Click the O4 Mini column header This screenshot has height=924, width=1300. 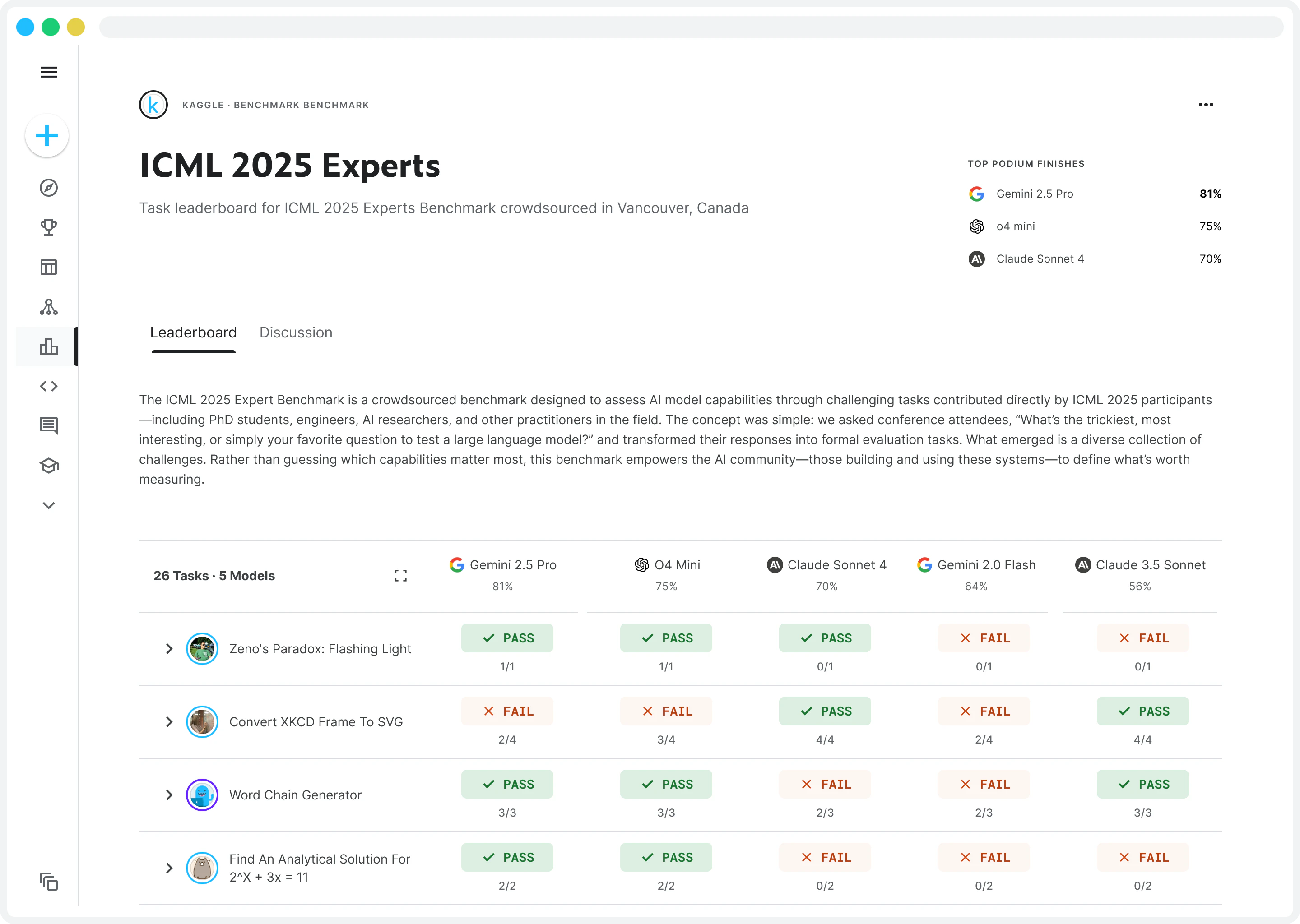667,565
